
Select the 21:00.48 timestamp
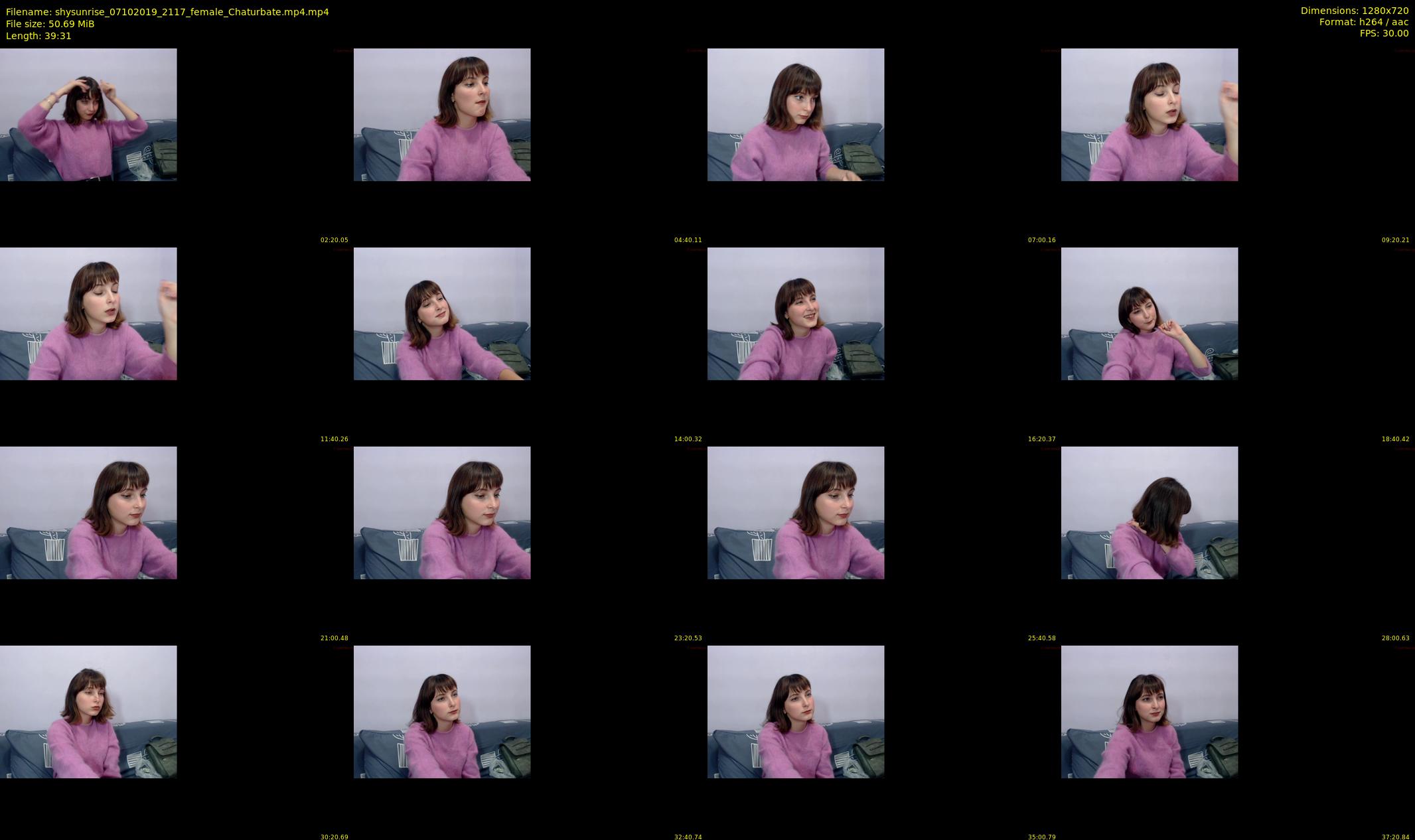click(x=334, y=638)
